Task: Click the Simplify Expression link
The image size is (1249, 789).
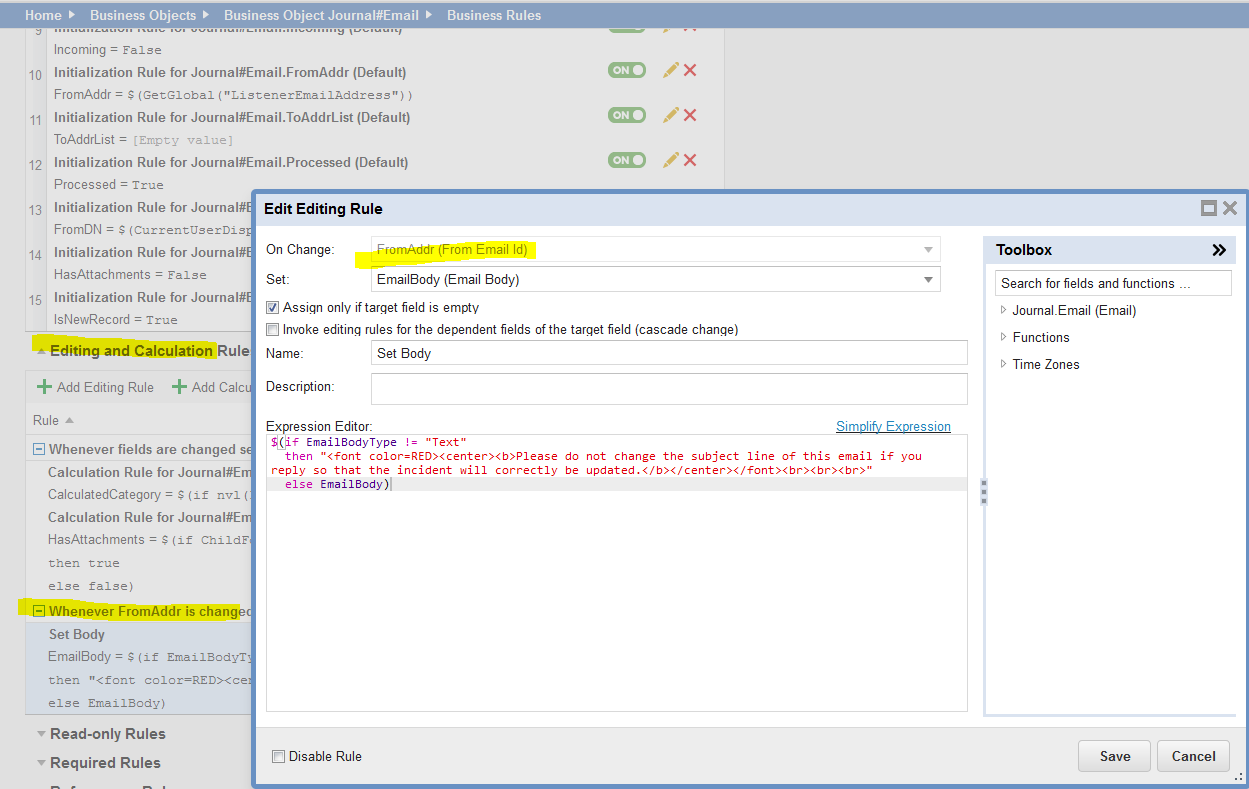Action: 893,426
